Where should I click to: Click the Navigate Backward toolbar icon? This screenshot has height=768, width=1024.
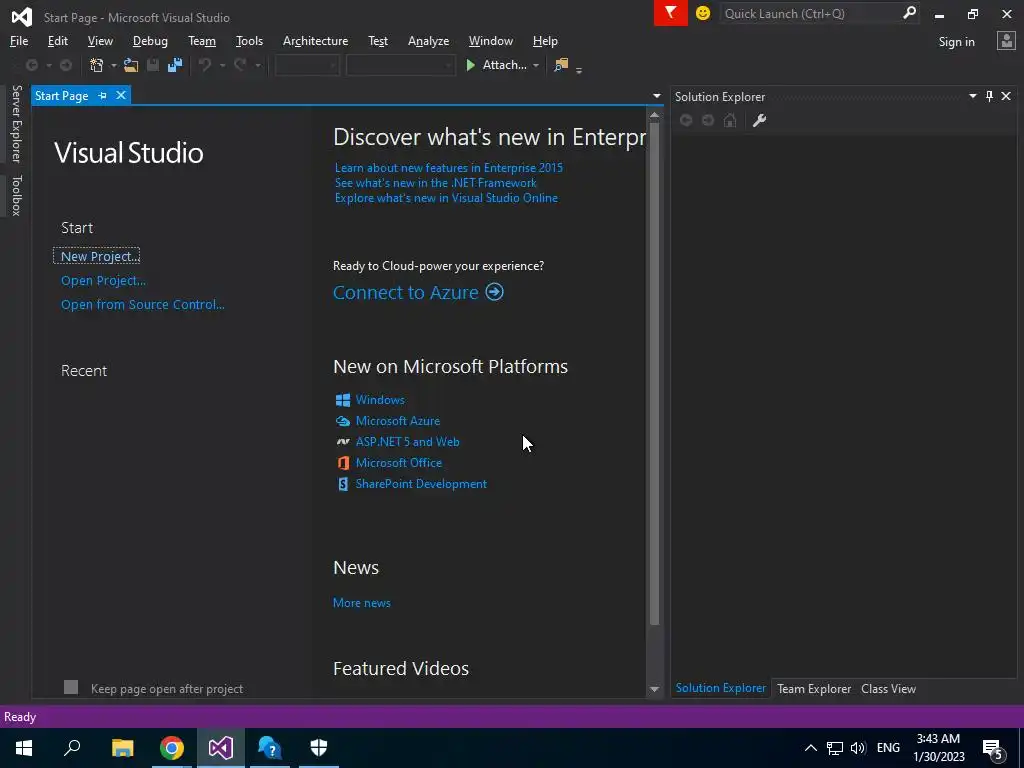click(x=31, y=65)
